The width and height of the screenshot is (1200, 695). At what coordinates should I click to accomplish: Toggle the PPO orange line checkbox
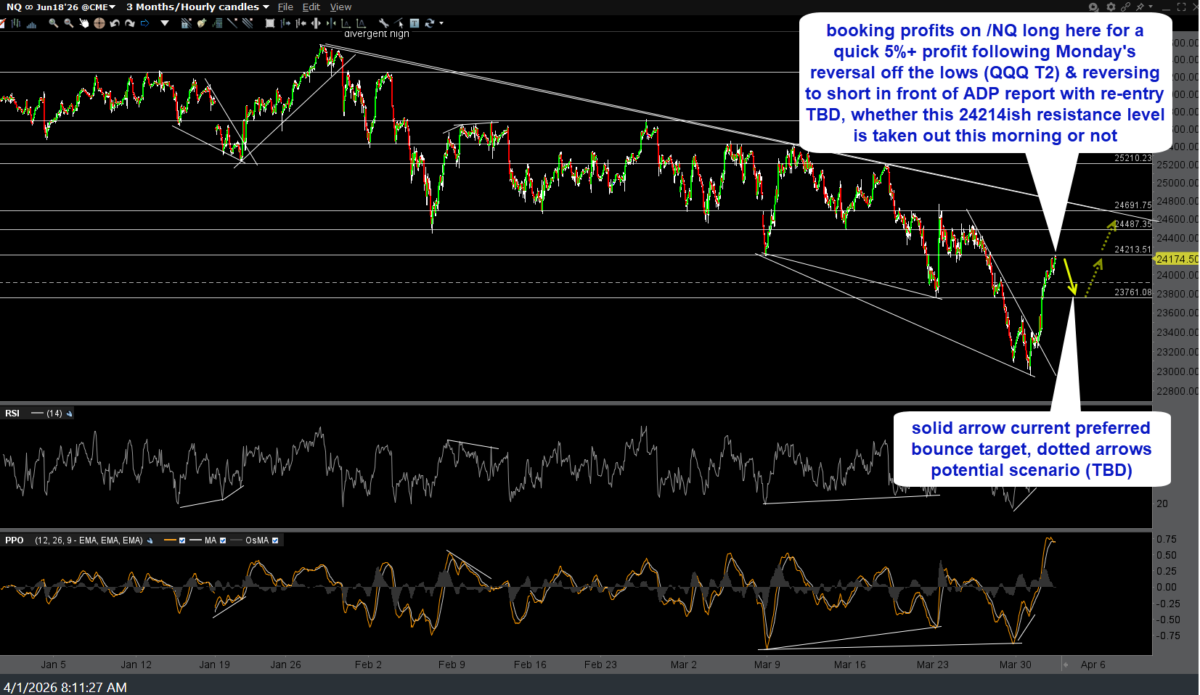182,540
